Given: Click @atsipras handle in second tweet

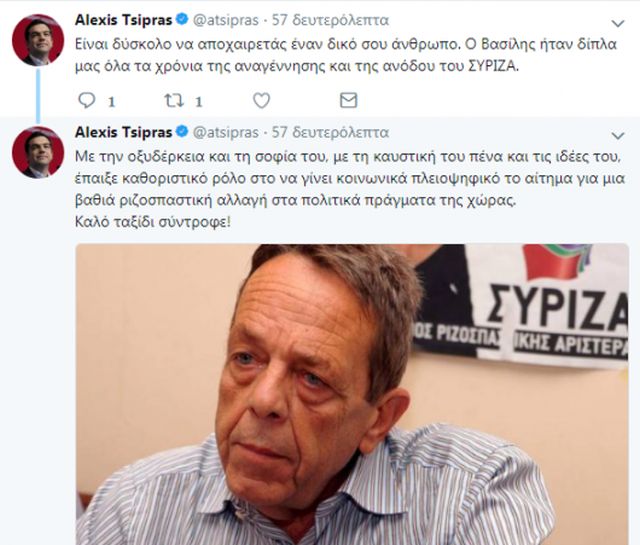Looking at the screenshot, I should (x=226, y=132).
